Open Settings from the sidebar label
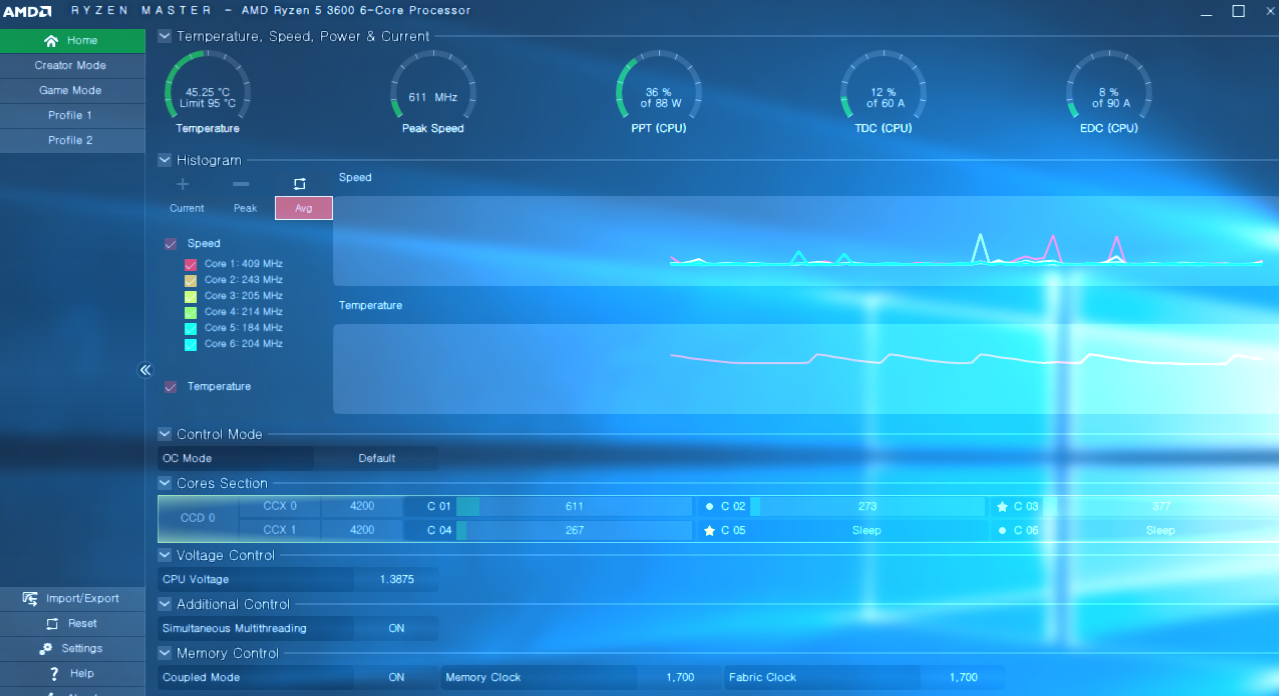Viewport: 1279px width, 696px height. [x=82, y=649]
